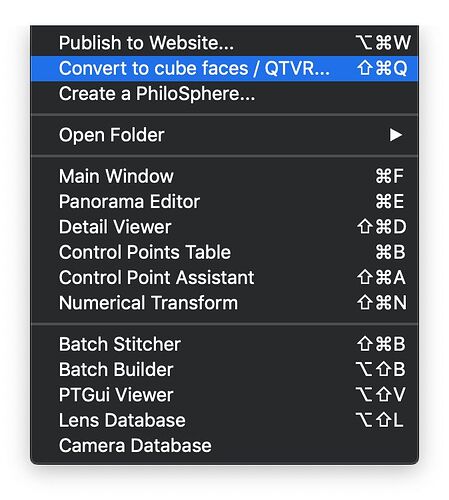This screenshot has height=500, width=449.
Task: Open Create a PhiloSphere option
Action: tap(224, 94)
